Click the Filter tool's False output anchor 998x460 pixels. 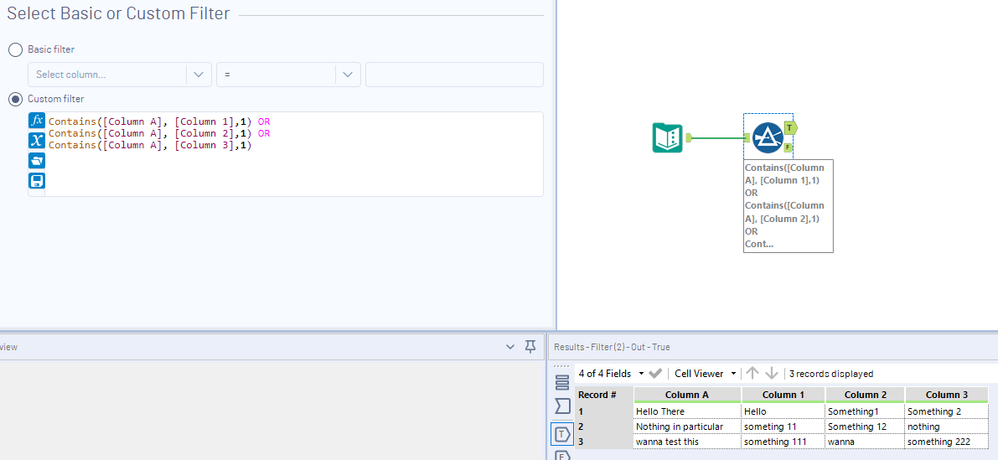pyautogui.click(x=788, y=148)
